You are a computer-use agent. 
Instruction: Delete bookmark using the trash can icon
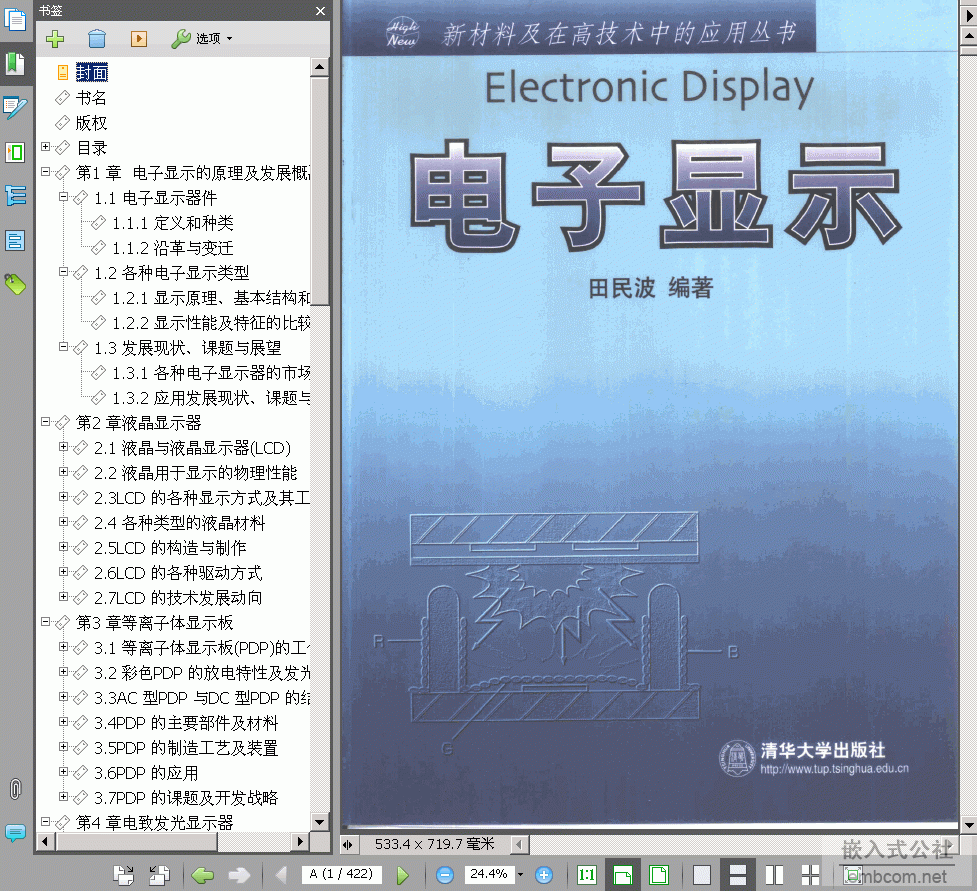point(96,39)
